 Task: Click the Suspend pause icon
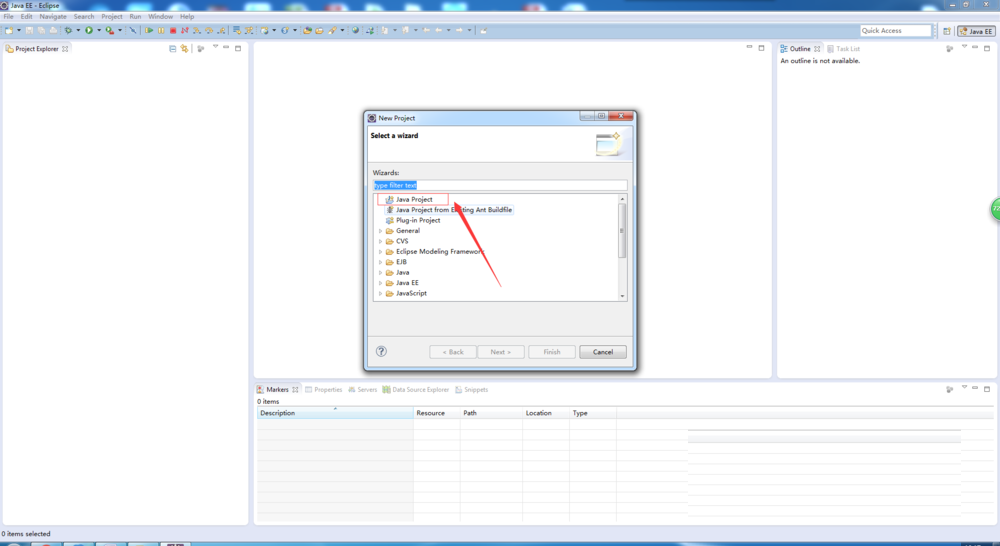point(161,31)
